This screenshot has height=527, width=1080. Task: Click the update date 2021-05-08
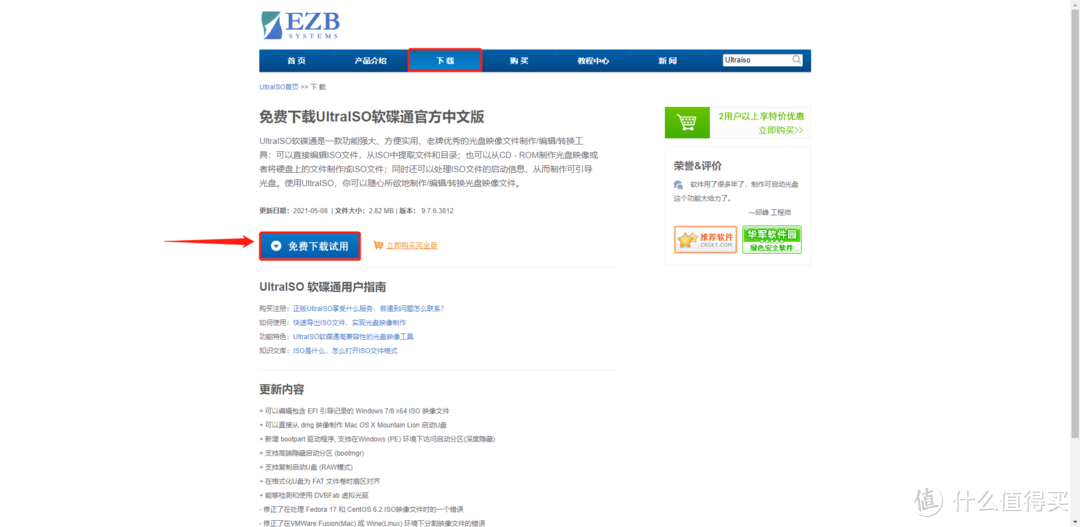(x=310, y=210)
